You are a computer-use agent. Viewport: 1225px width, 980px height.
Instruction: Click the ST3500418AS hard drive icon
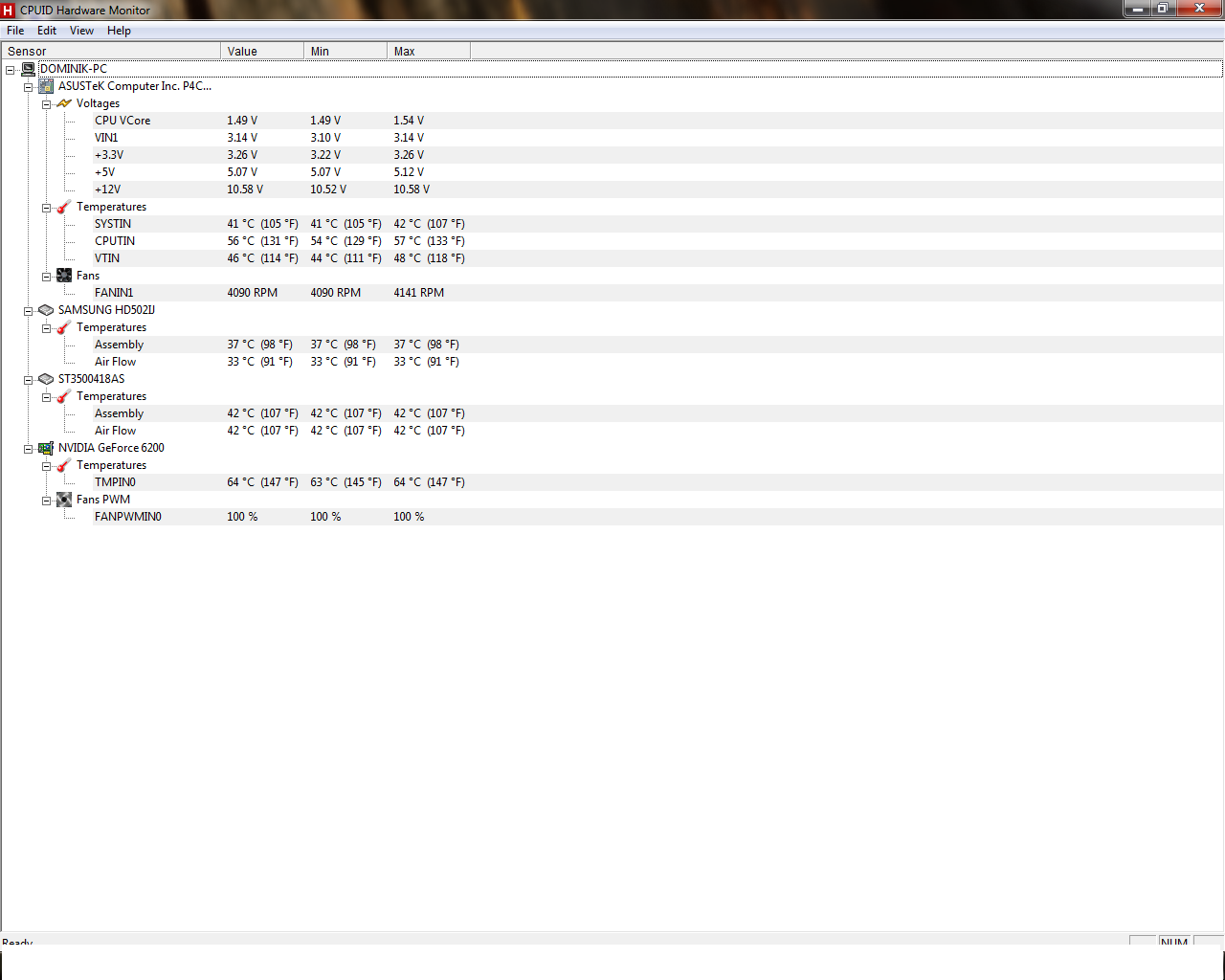pyautogui.click(x=46, y=379)
